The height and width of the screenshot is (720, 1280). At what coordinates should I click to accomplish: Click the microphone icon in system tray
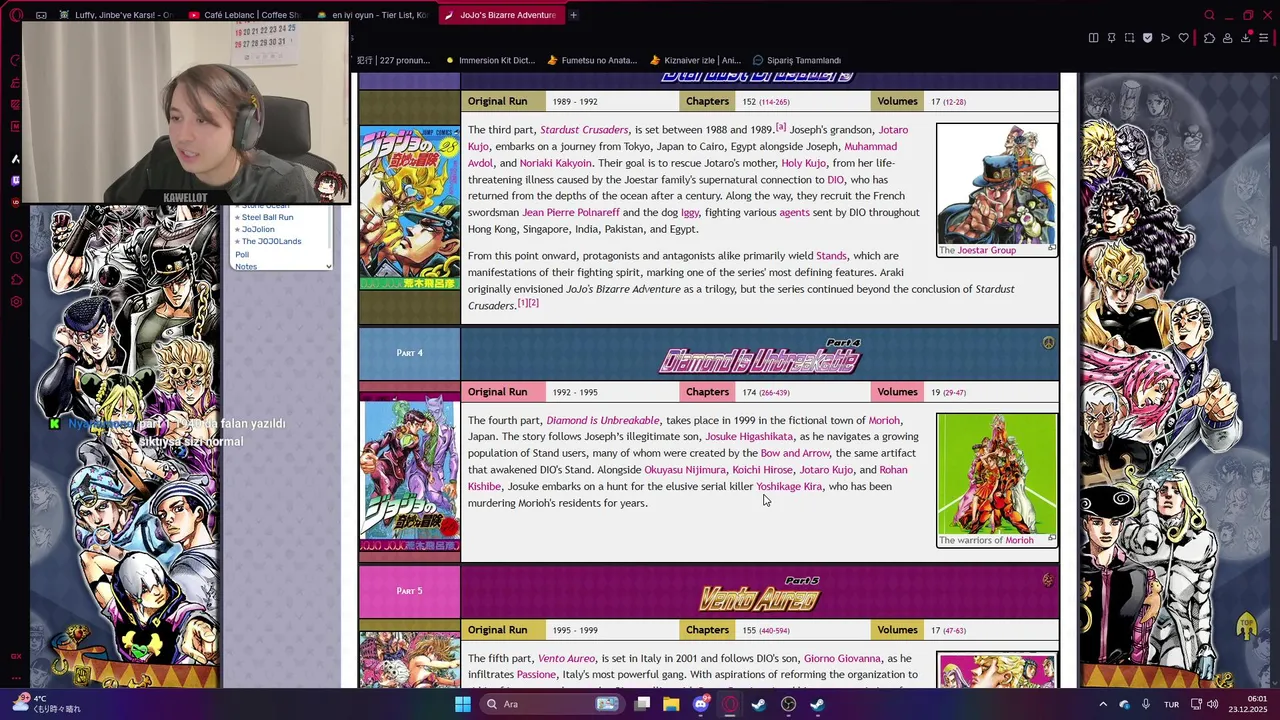coord(1146,704)
